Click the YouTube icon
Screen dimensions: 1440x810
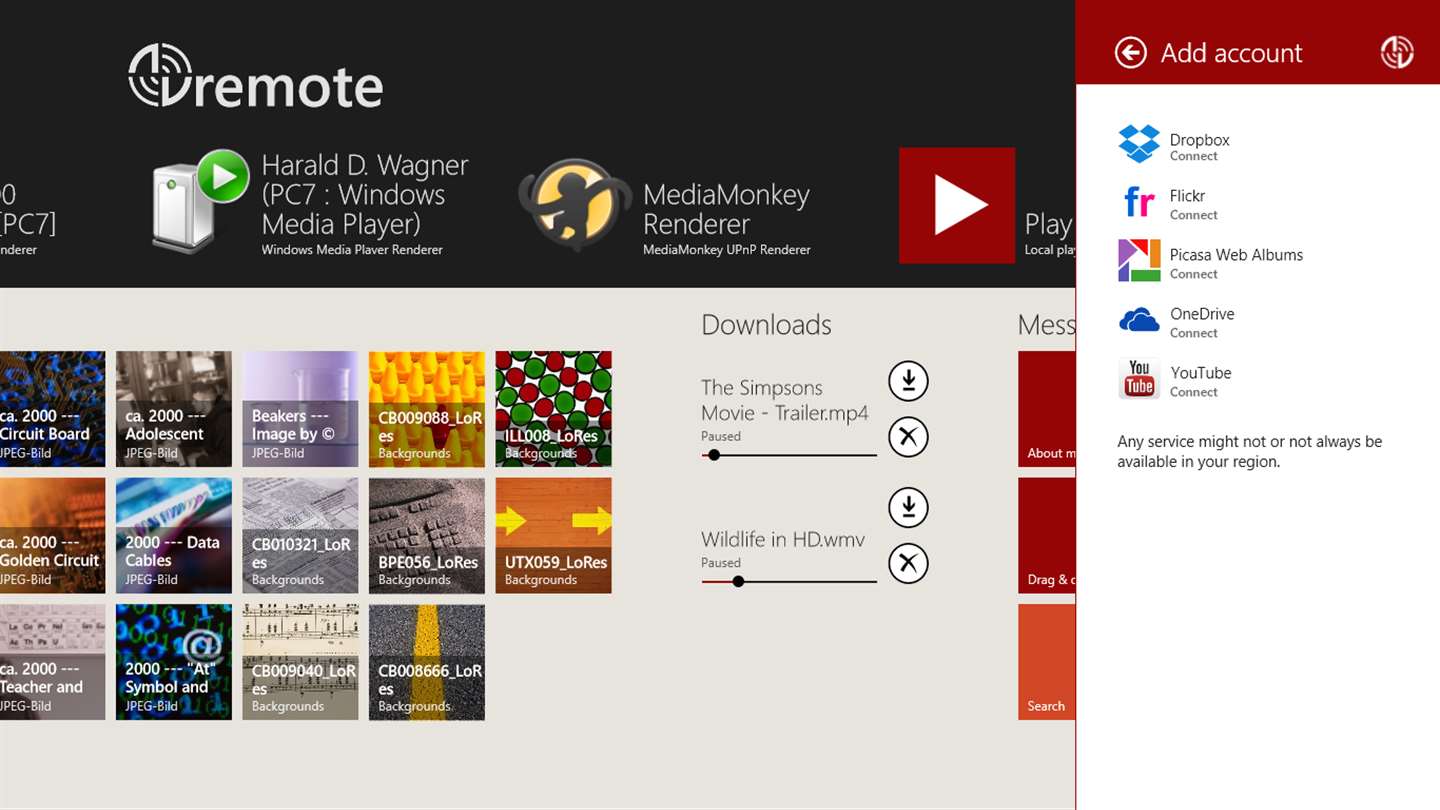[1139, 379]
